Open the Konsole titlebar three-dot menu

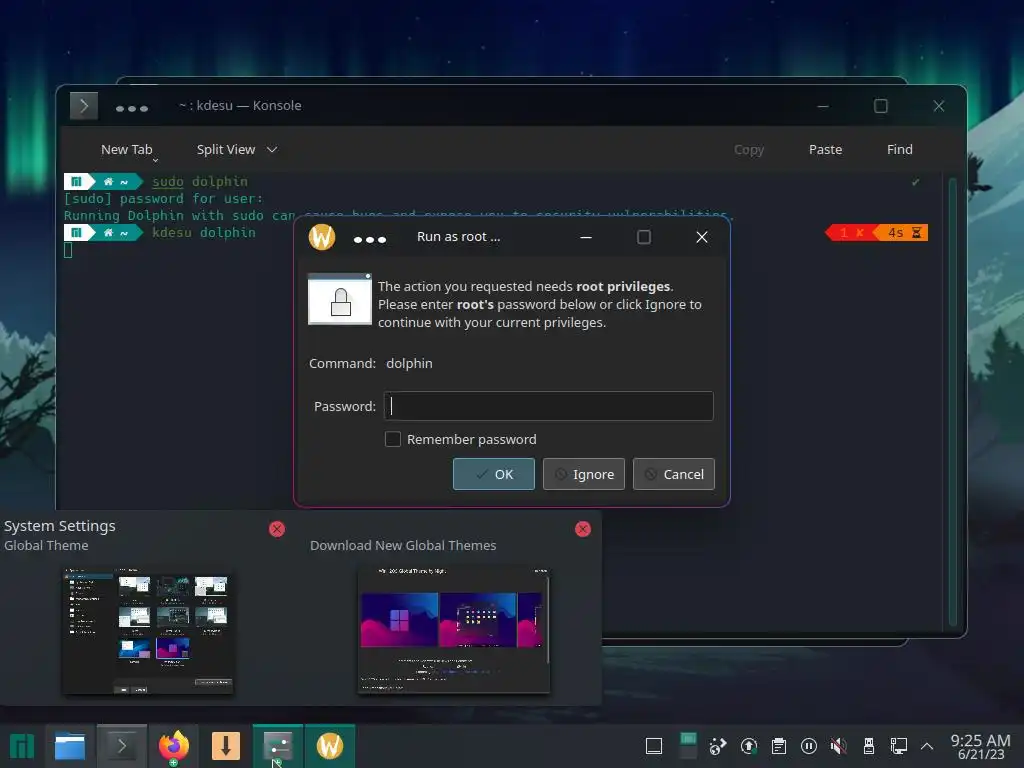pyautogui.click(x=132, y=108)
